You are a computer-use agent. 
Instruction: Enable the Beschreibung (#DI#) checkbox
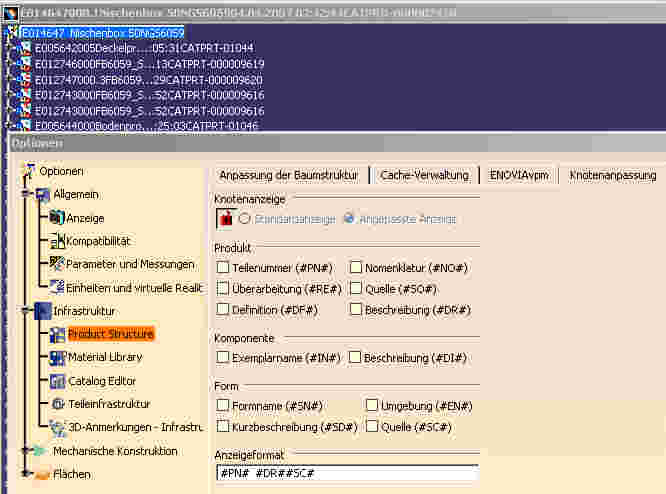(355, 357)
